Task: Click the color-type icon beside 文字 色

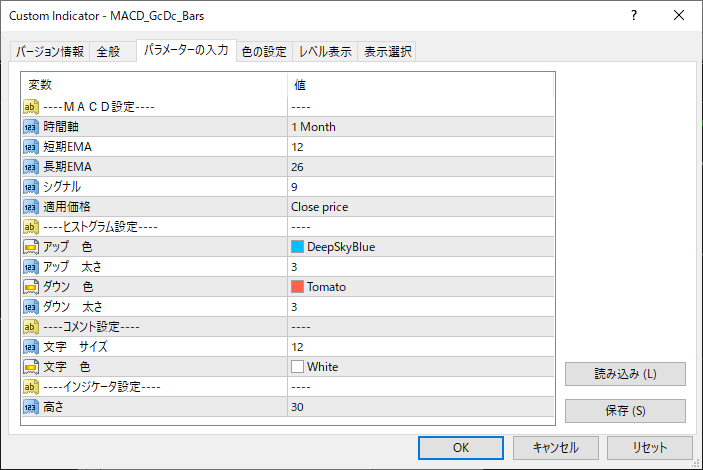Action: coord(31,367)
